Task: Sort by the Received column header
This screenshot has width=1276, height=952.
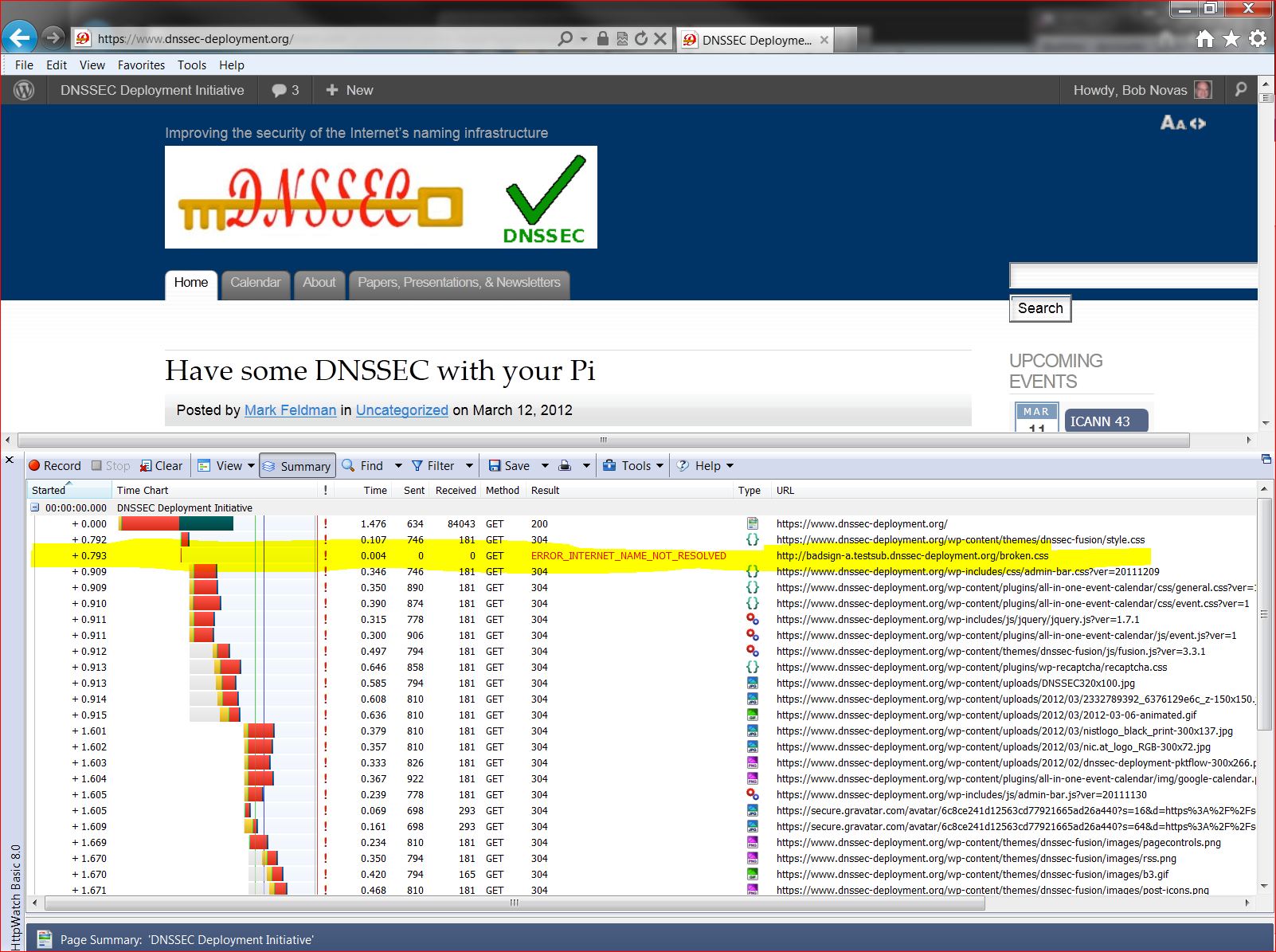Action: (x=456, y=490)
